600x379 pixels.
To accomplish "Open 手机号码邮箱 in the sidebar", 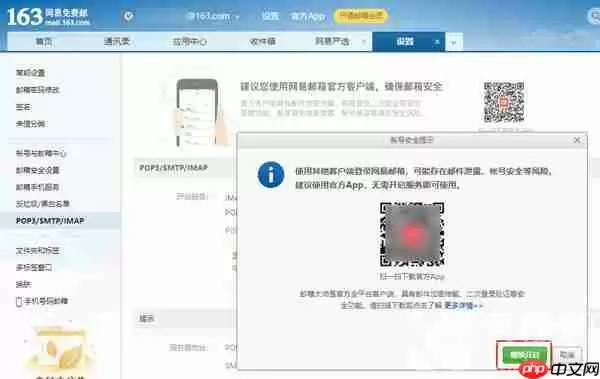I will (46, 301).
